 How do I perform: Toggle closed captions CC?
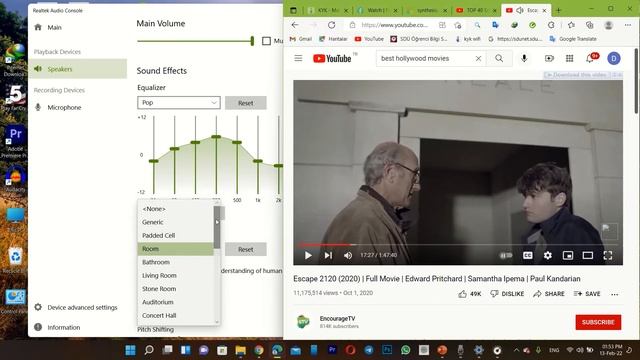528,256
